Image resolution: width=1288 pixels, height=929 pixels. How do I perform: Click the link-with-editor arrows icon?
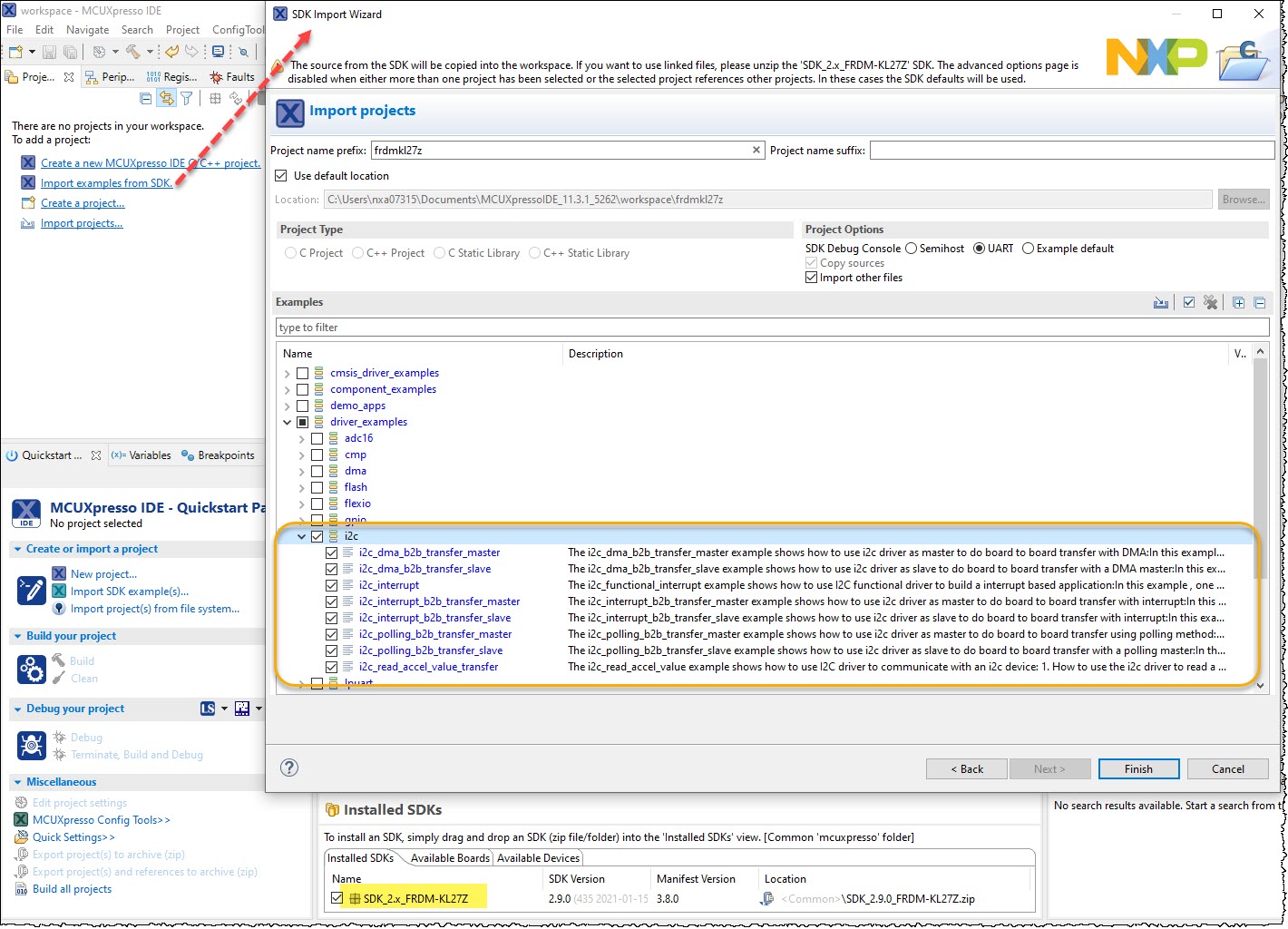(167, 98)
